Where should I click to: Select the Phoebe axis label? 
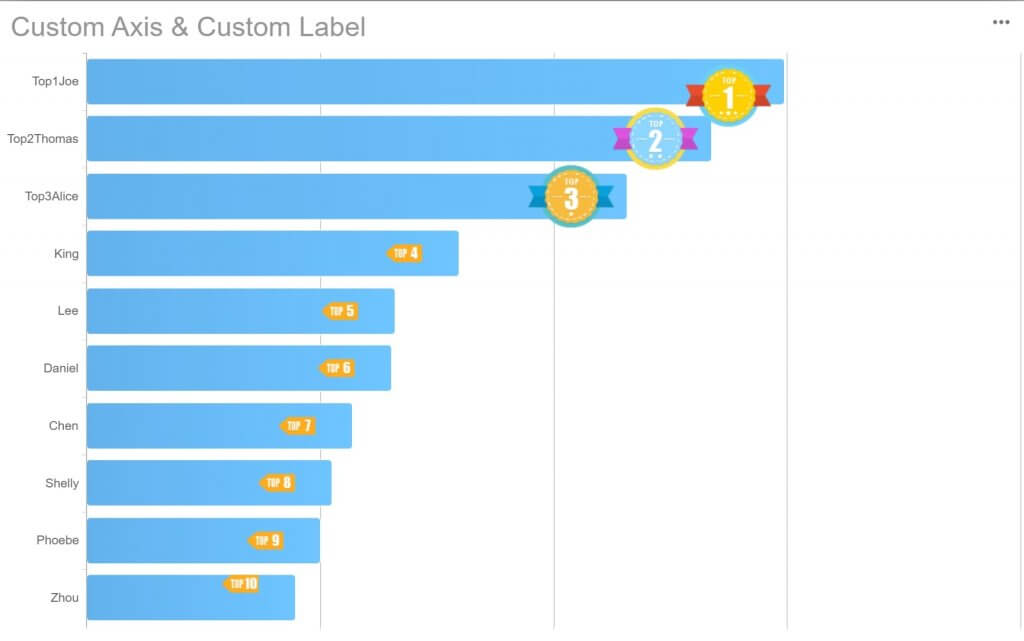point(57,540)
